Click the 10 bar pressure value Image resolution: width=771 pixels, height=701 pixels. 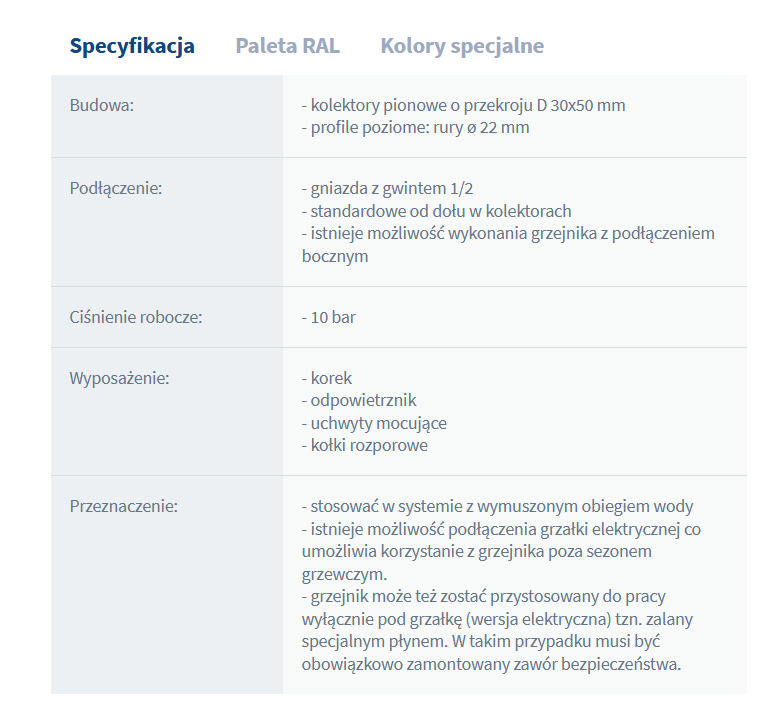click(328, 317)
